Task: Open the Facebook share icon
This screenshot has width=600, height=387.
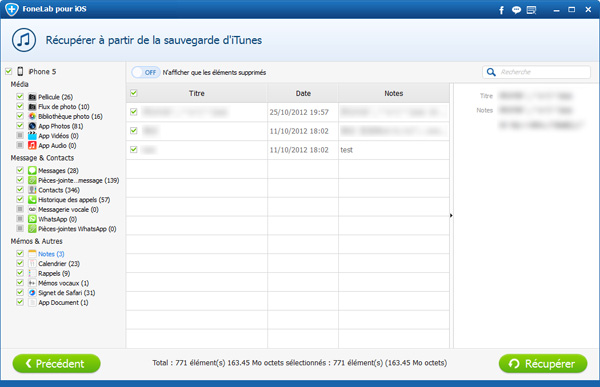Action: tap(501, 10)
